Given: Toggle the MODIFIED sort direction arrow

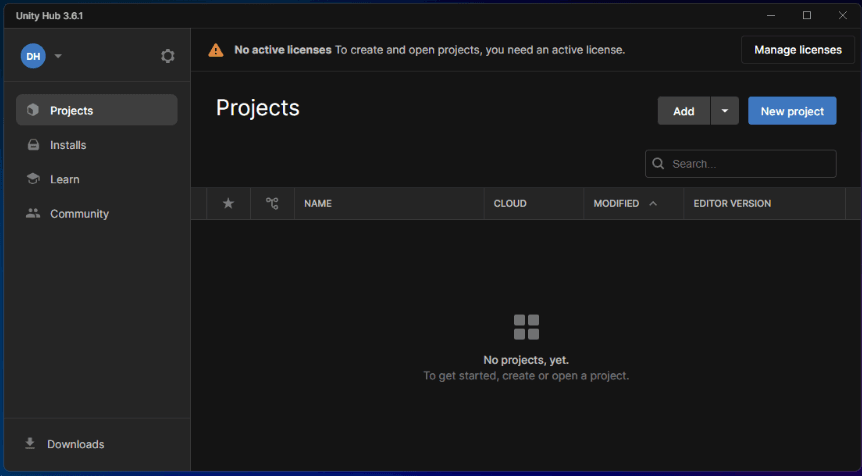Looking at the screenshot, I should pyautogui.click(x=653, y=203).
